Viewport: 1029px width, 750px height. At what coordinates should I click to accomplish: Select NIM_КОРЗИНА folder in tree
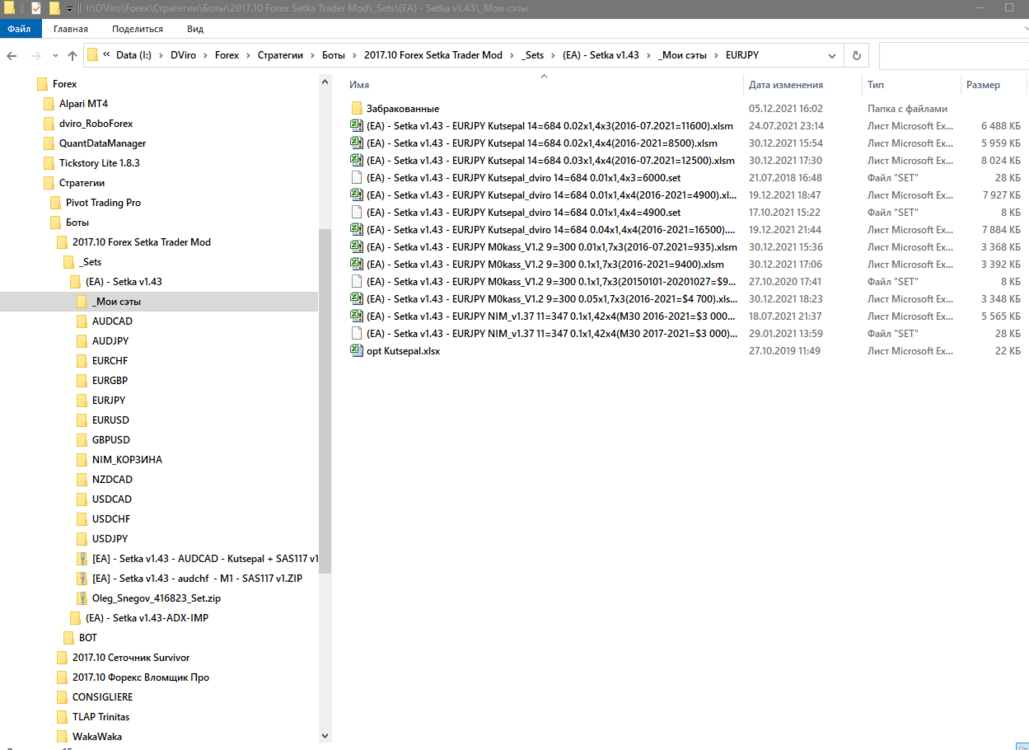(127, 459)
